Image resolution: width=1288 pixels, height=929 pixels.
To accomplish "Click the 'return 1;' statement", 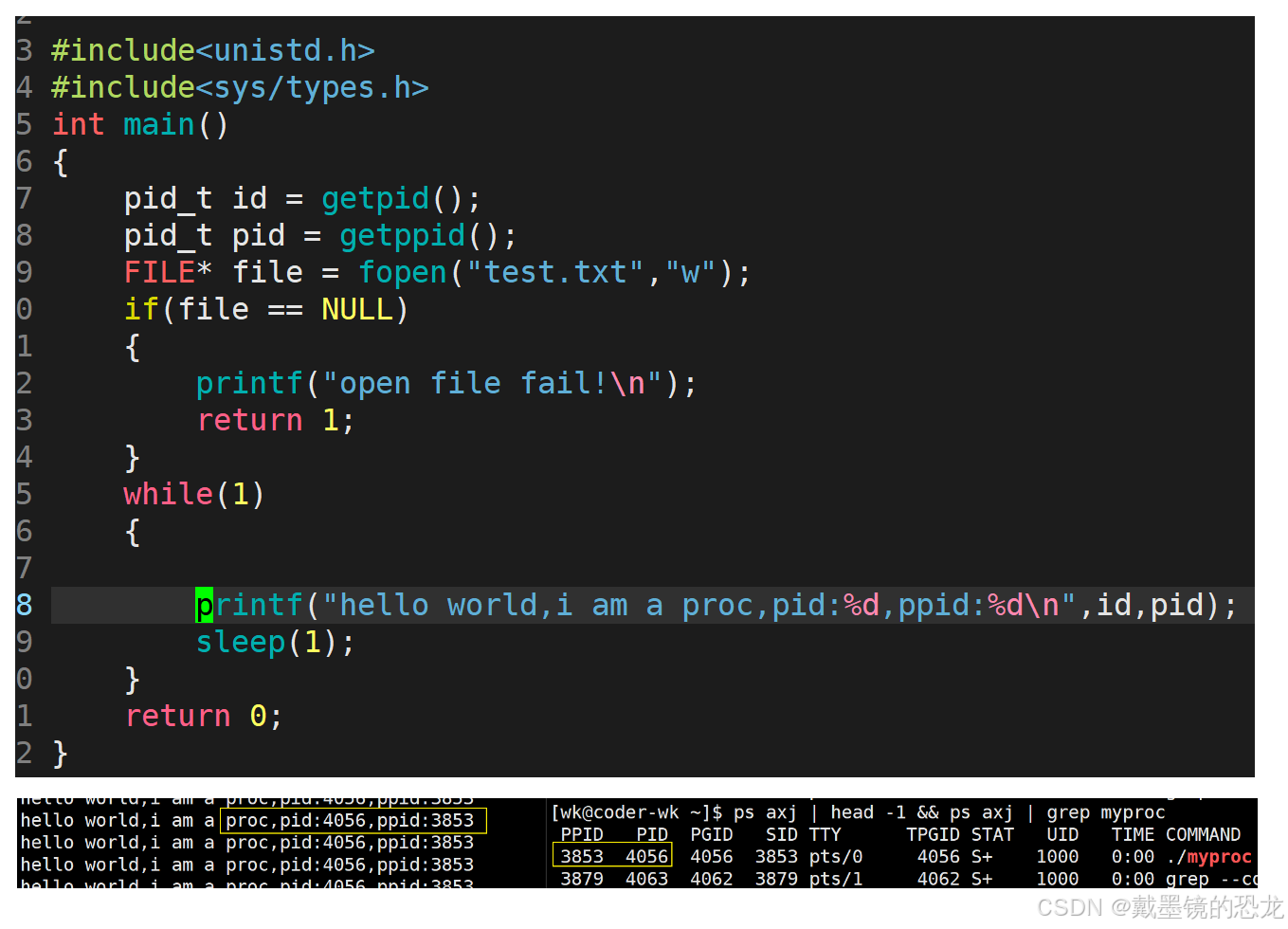I will coord(276,420).
